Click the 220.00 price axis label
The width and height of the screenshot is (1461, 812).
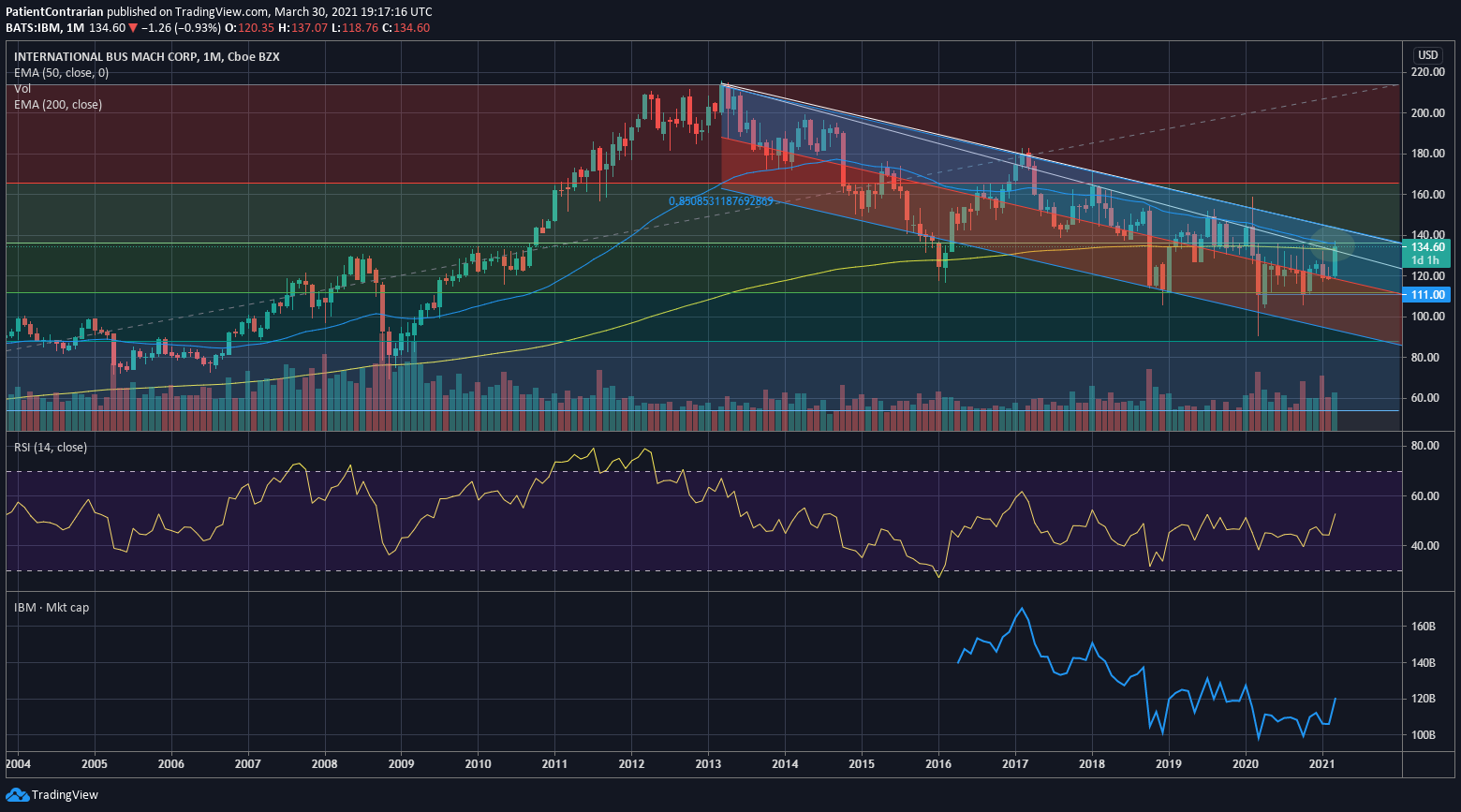pos(1428,72)
